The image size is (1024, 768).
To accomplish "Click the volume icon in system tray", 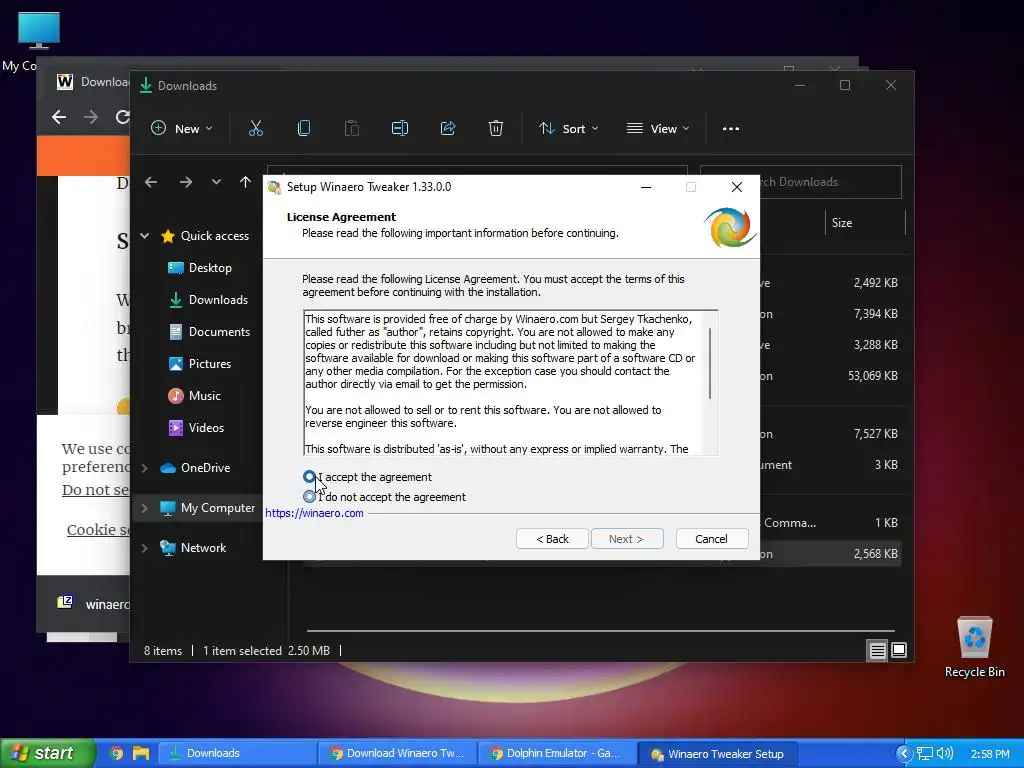I will 945,754.
